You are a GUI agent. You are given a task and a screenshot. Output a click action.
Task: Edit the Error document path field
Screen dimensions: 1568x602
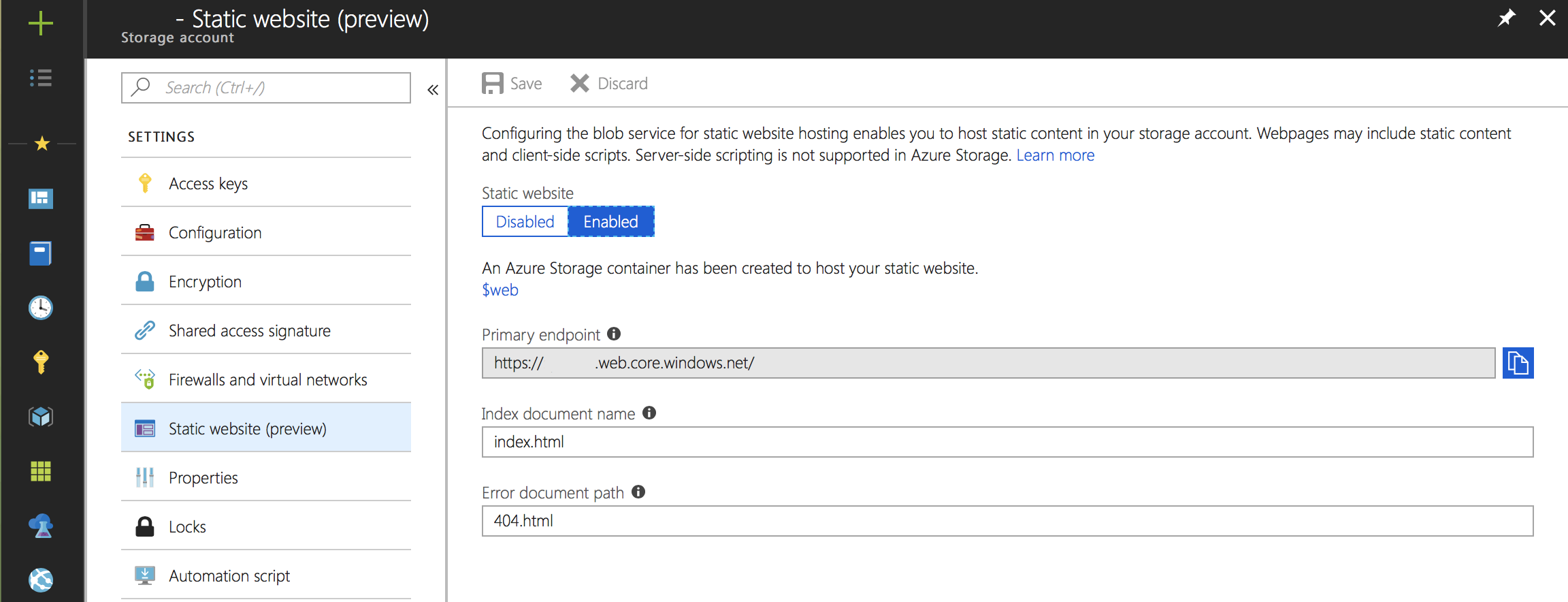(1007, 521)
